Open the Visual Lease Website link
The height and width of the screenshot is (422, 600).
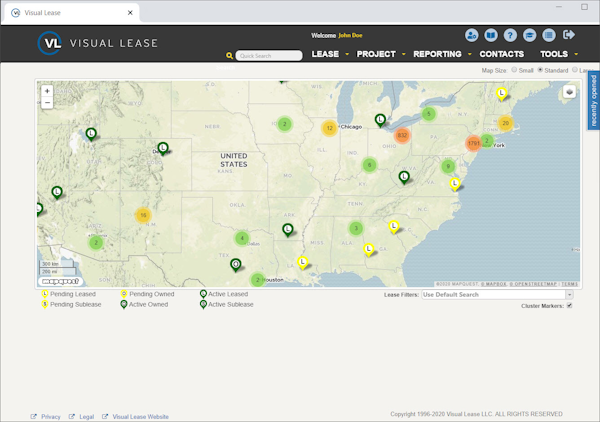[x=140, y=417]
